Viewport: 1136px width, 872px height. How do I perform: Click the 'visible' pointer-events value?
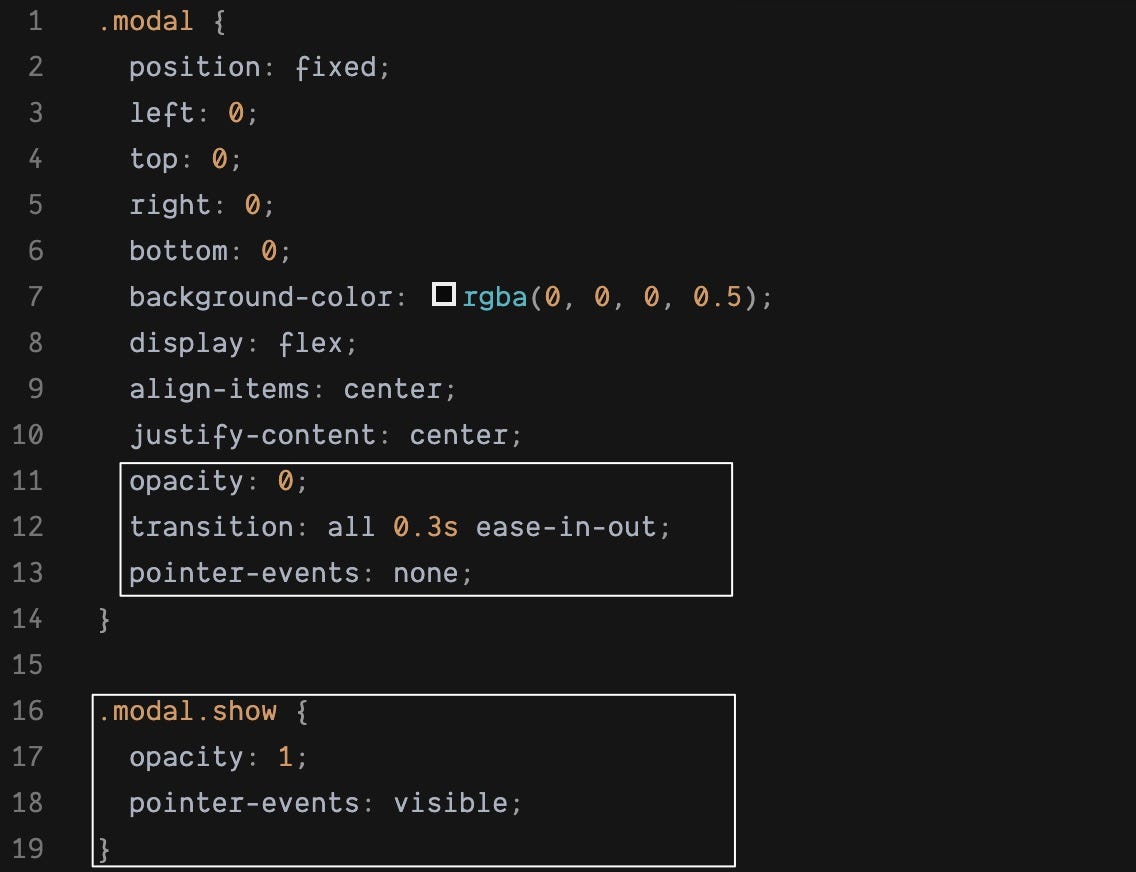pos(451,803)
